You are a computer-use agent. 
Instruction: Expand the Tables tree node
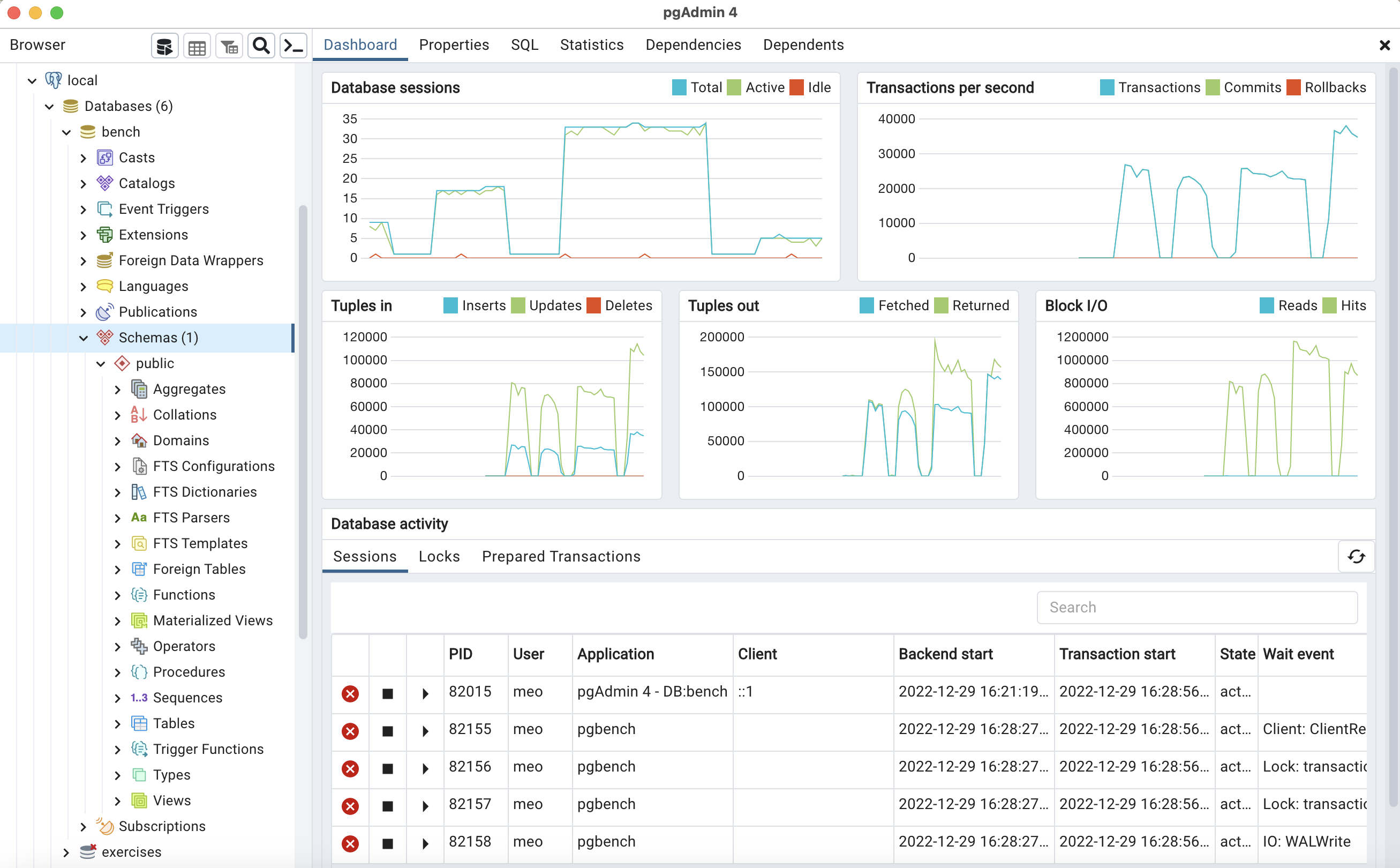118,724
